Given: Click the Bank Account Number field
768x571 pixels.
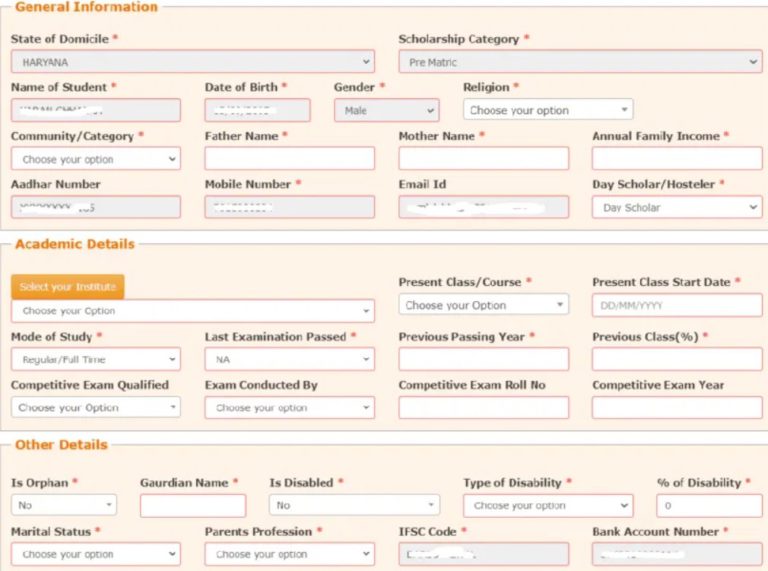Looking at the screenshot, I should [677, 554].
